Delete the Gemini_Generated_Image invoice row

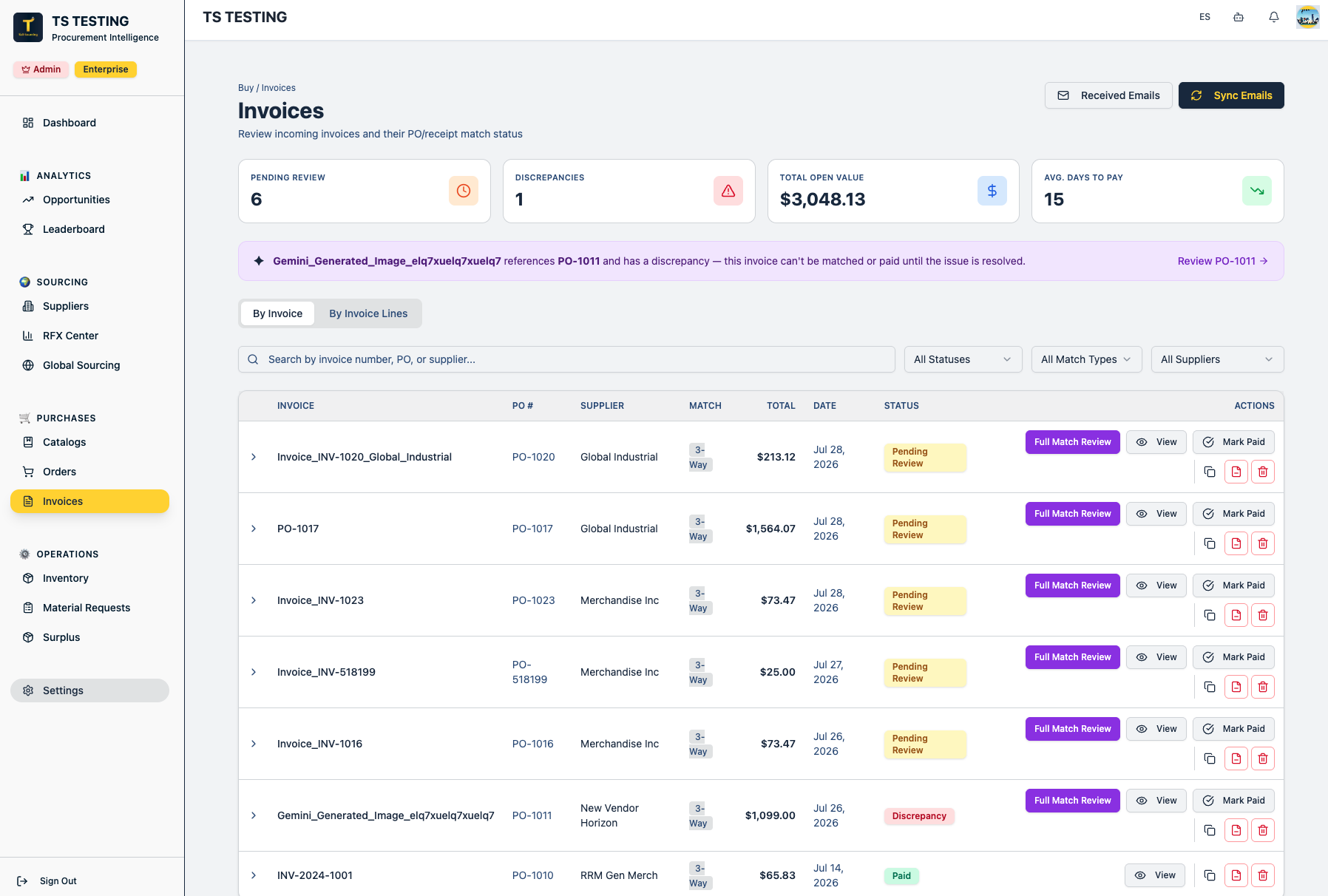(x=1263, y=830)
